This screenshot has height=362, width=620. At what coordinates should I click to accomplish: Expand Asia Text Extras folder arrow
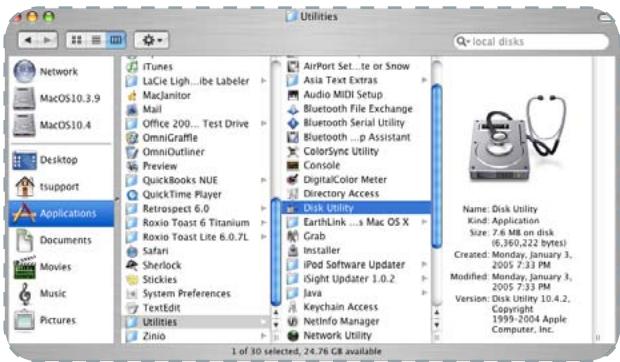424,80
